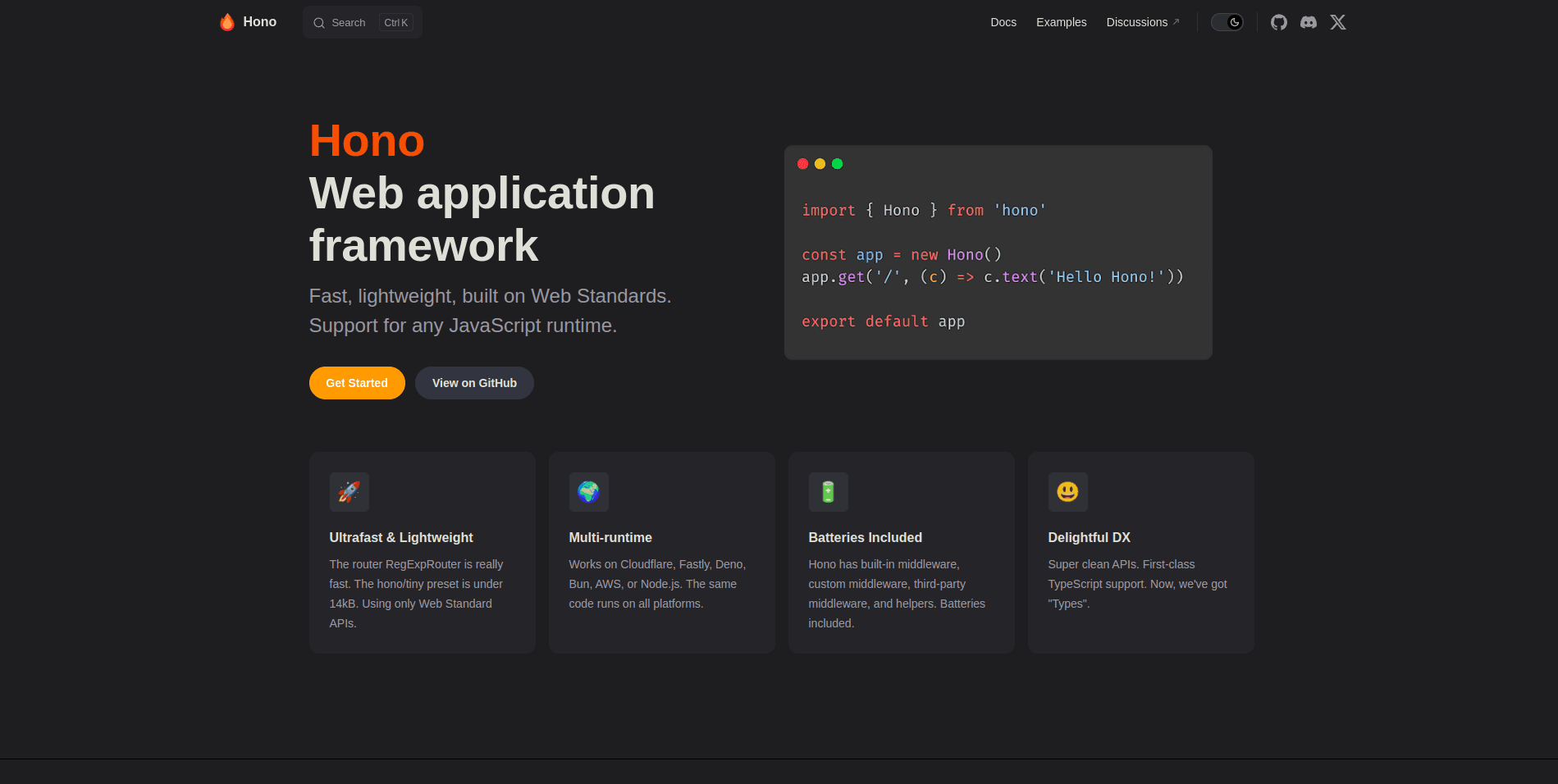Screen dimensions: 1558x784
Task: Click the 'export default app' code line
Action: click(884, 321)
